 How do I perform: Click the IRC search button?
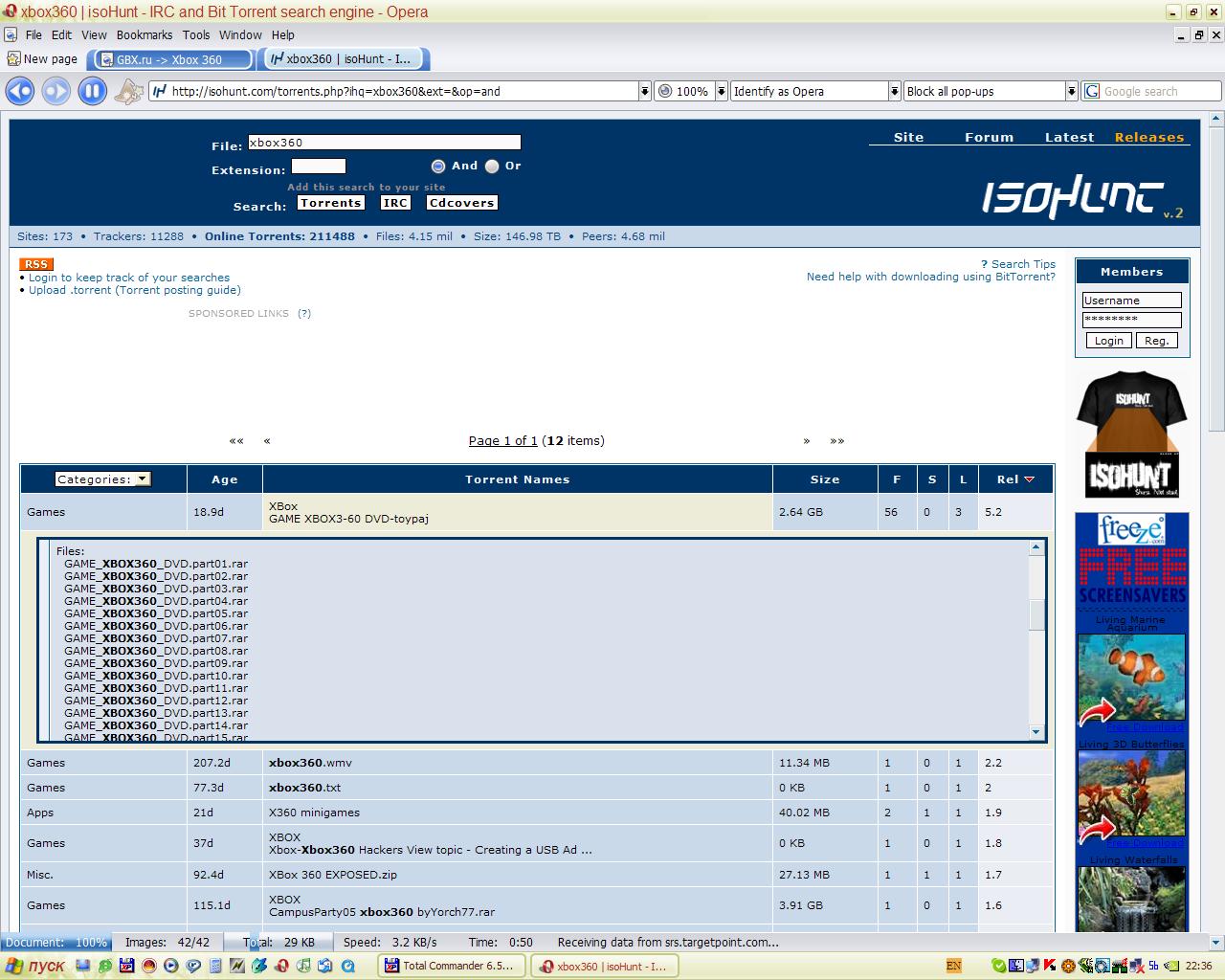click(x=395, y=203)
